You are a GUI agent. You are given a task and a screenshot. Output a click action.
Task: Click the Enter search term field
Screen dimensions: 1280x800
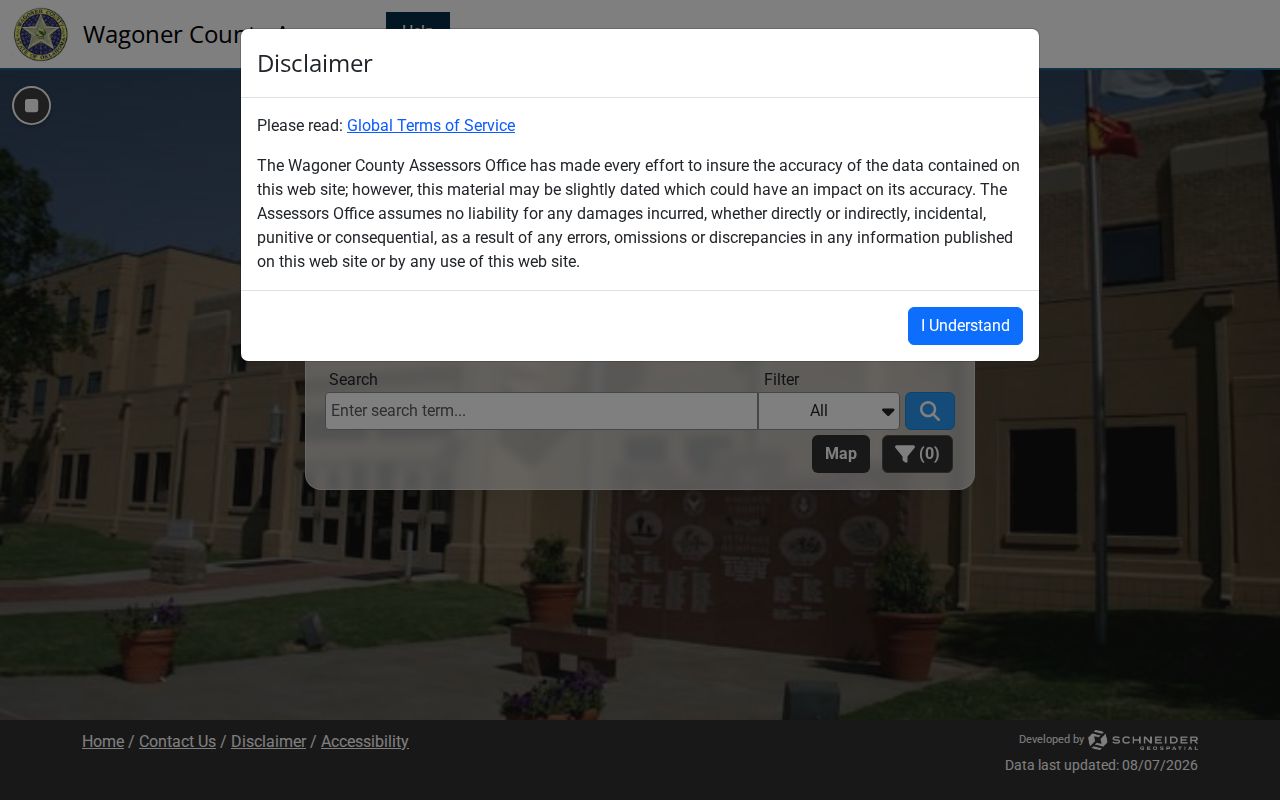(541, 411)
